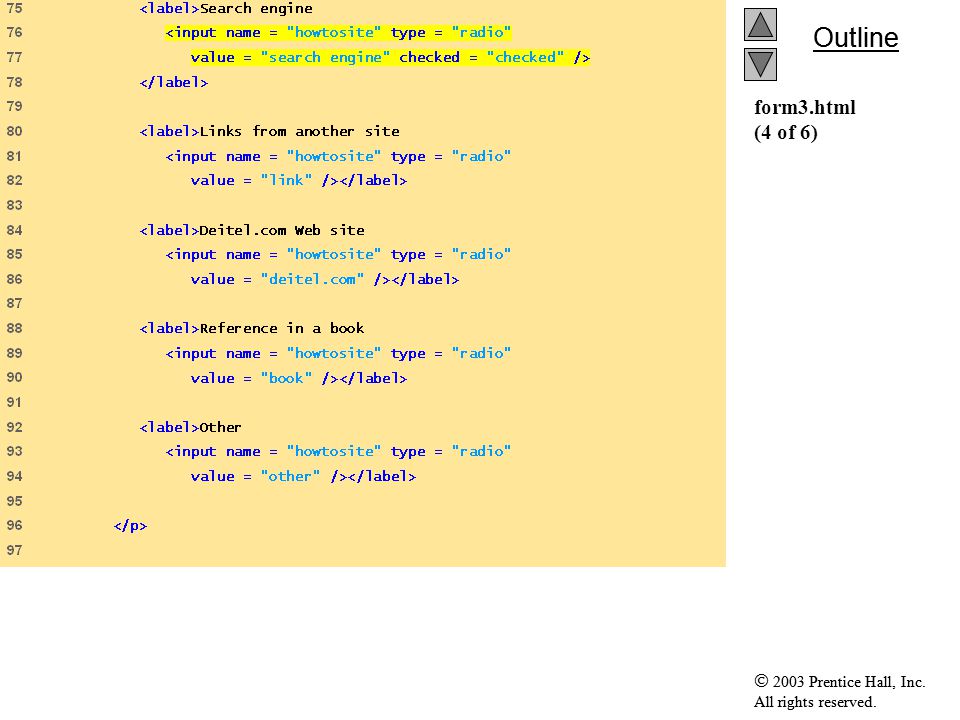This screenshot has width=960, height=720.
Task: Click the checked attribute on line 77
Action: click(x=481, y=58)
